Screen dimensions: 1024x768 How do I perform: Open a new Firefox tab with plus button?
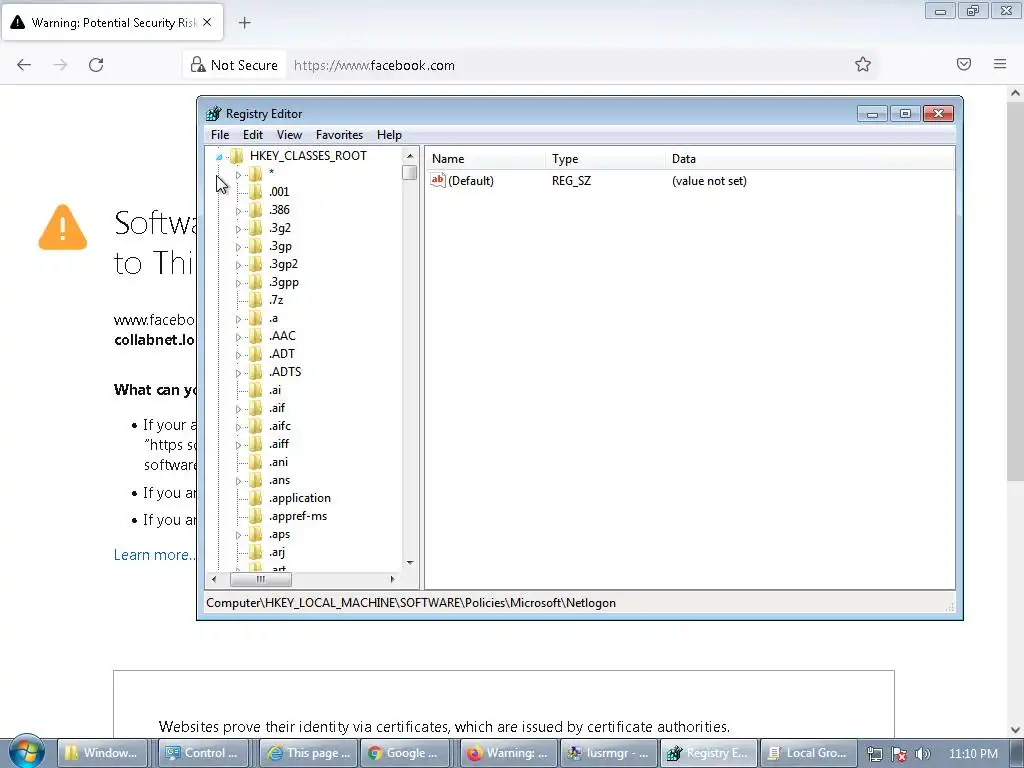click(x=244, y=23)
